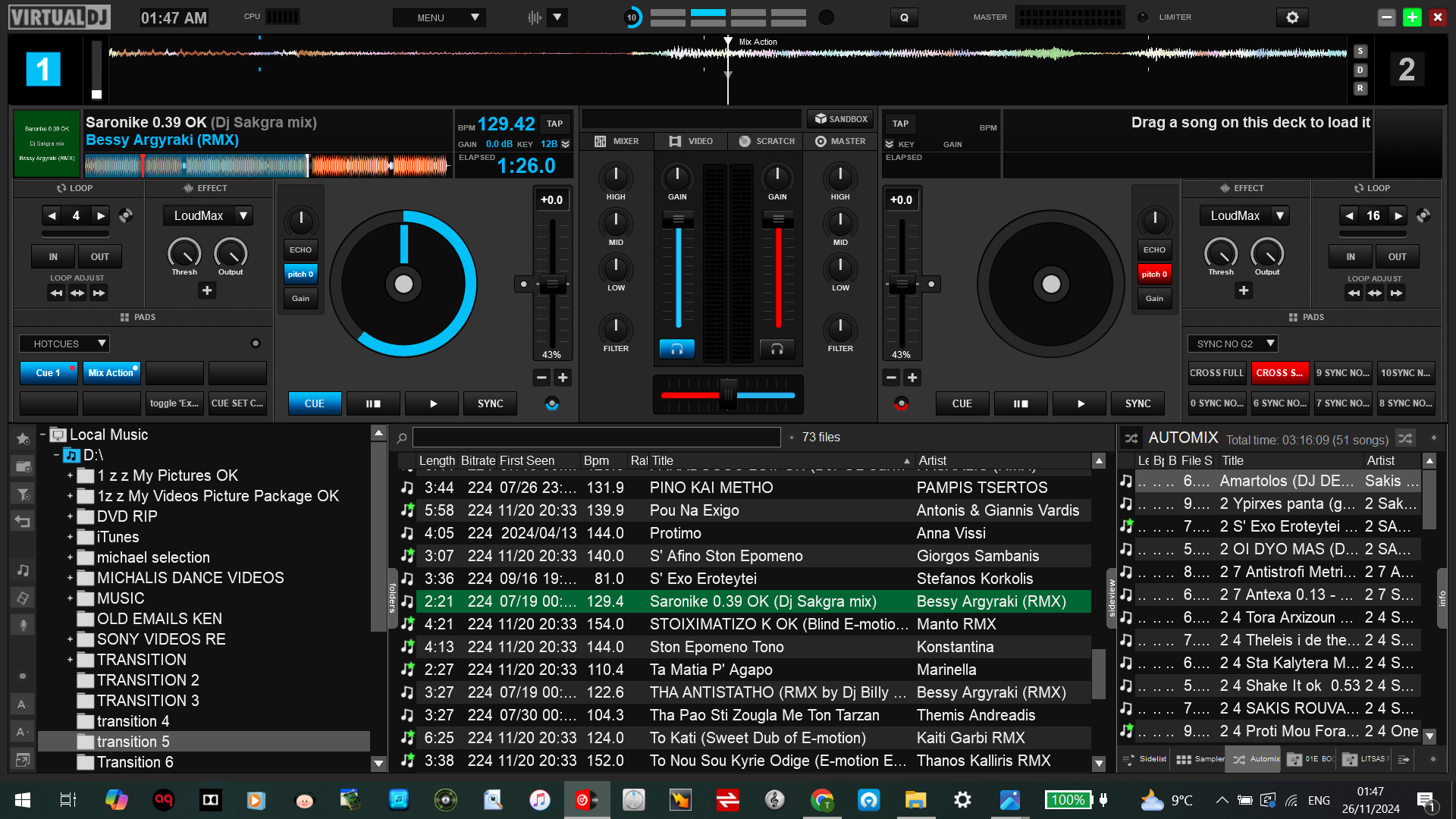This screenshot has width=1456, height=819.
Task: Toggle deck 2 red pitch 0 button
Action: (x=1154, y=274)
